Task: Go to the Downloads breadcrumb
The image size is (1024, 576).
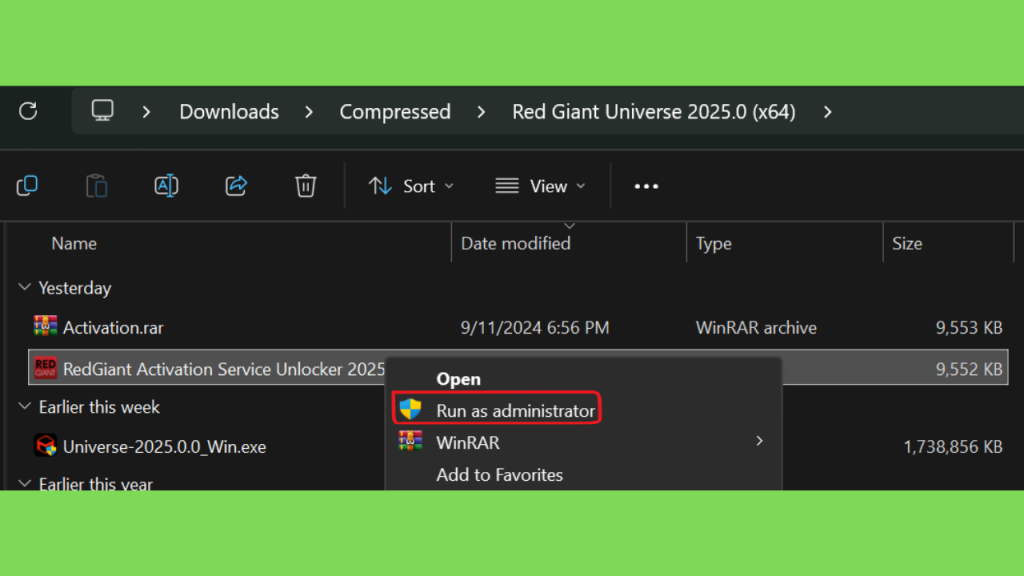Action: [x=229, y=112]
